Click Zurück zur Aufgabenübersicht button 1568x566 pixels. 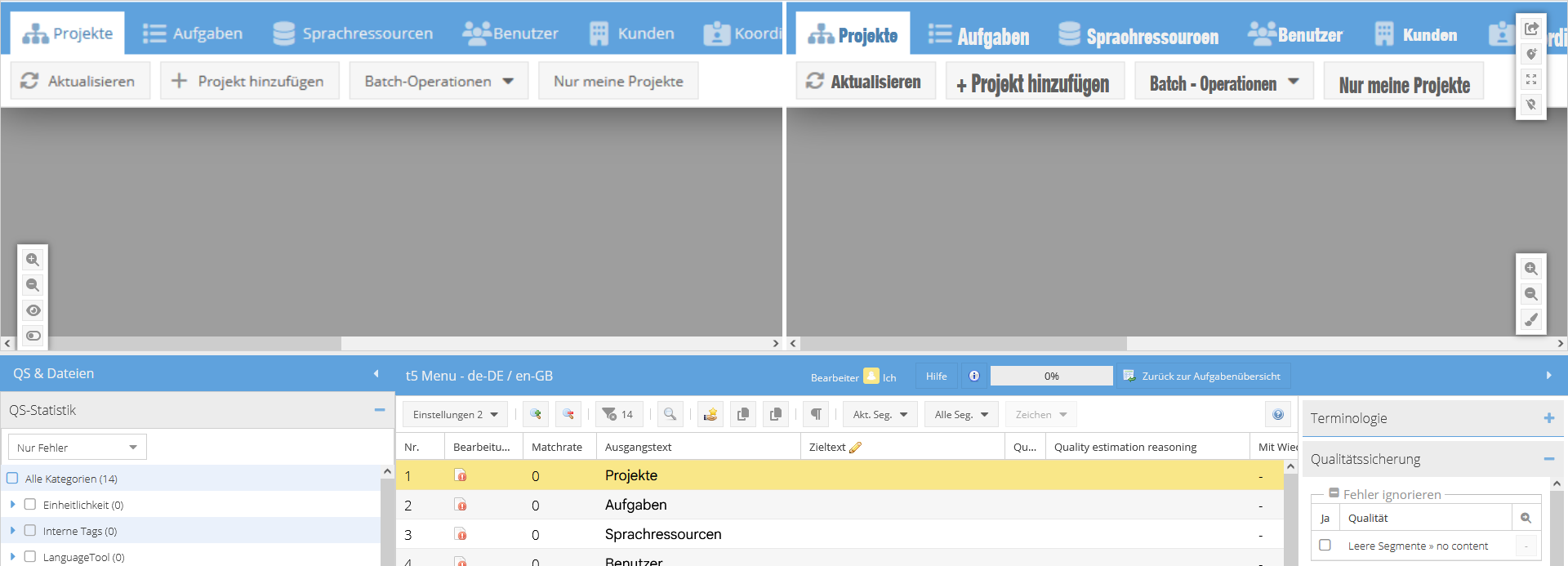click(1202, 376)
